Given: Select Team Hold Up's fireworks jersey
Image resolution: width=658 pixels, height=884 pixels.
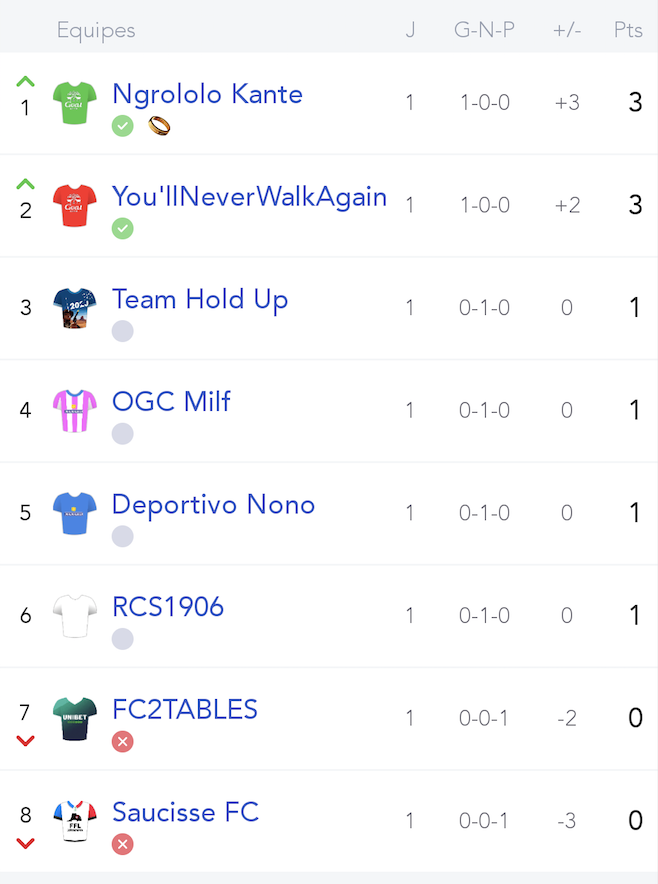Looking at the screenshot, I should point(74,308).
